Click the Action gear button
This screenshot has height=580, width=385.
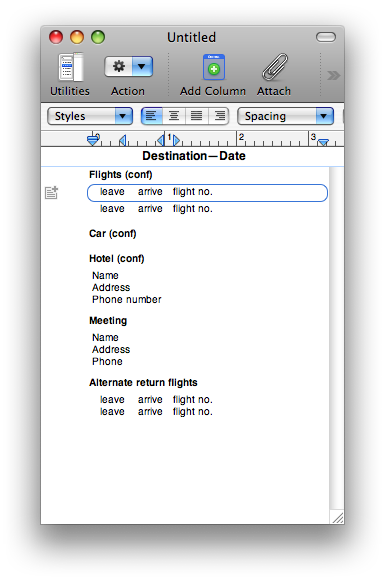[x=118, y=67]
